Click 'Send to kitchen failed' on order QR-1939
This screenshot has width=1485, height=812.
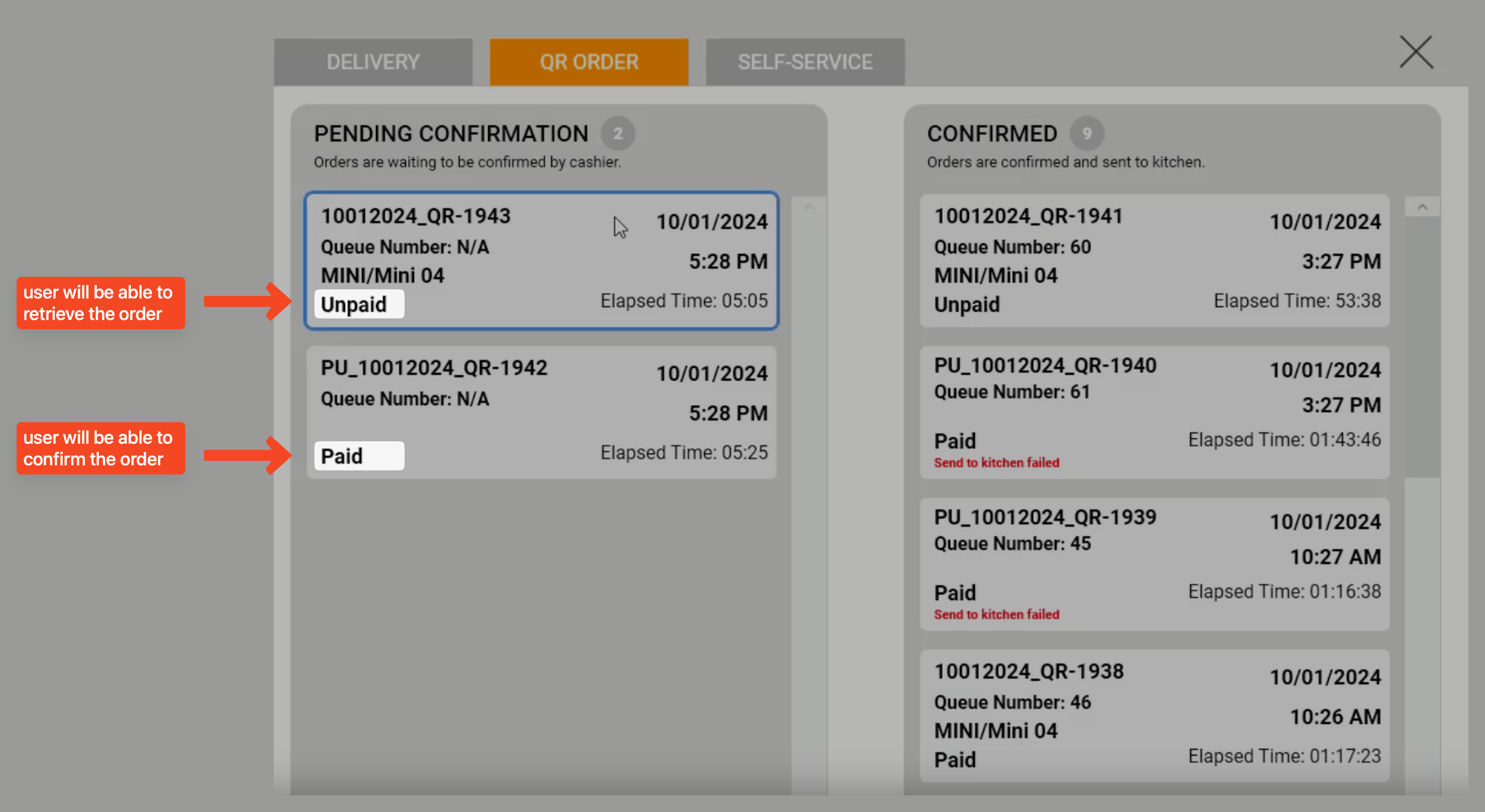click(996, 614)
